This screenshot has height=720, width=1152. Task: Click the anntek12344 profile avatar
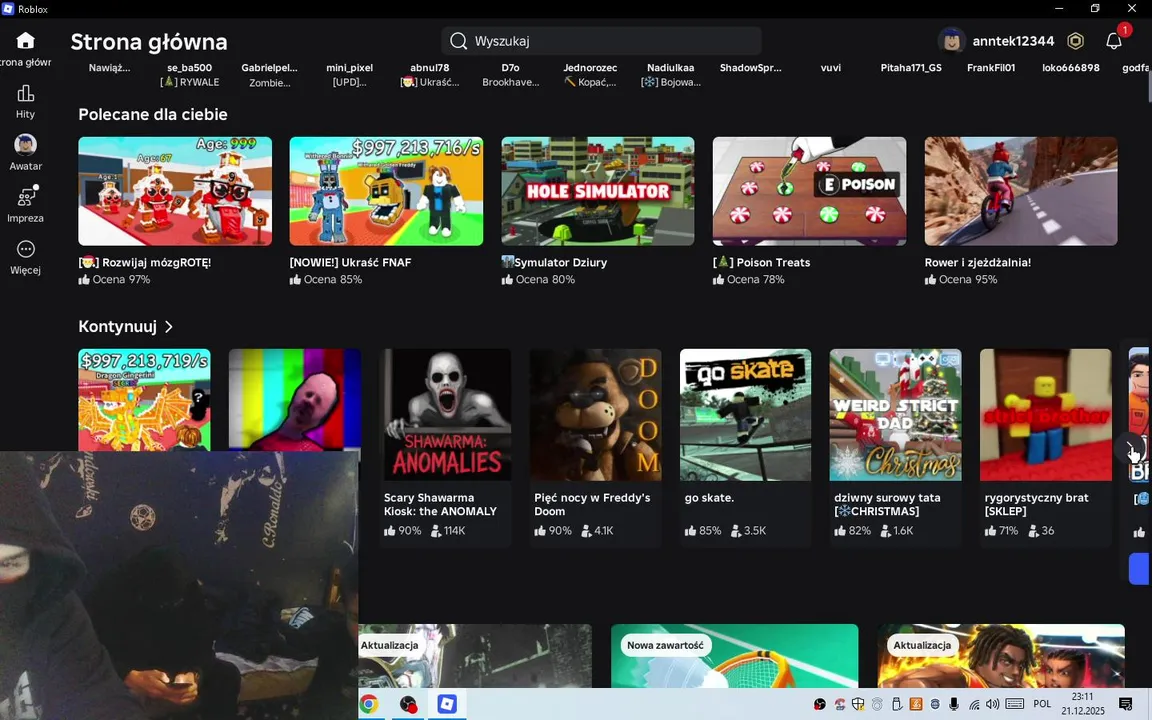pos(951,41)
